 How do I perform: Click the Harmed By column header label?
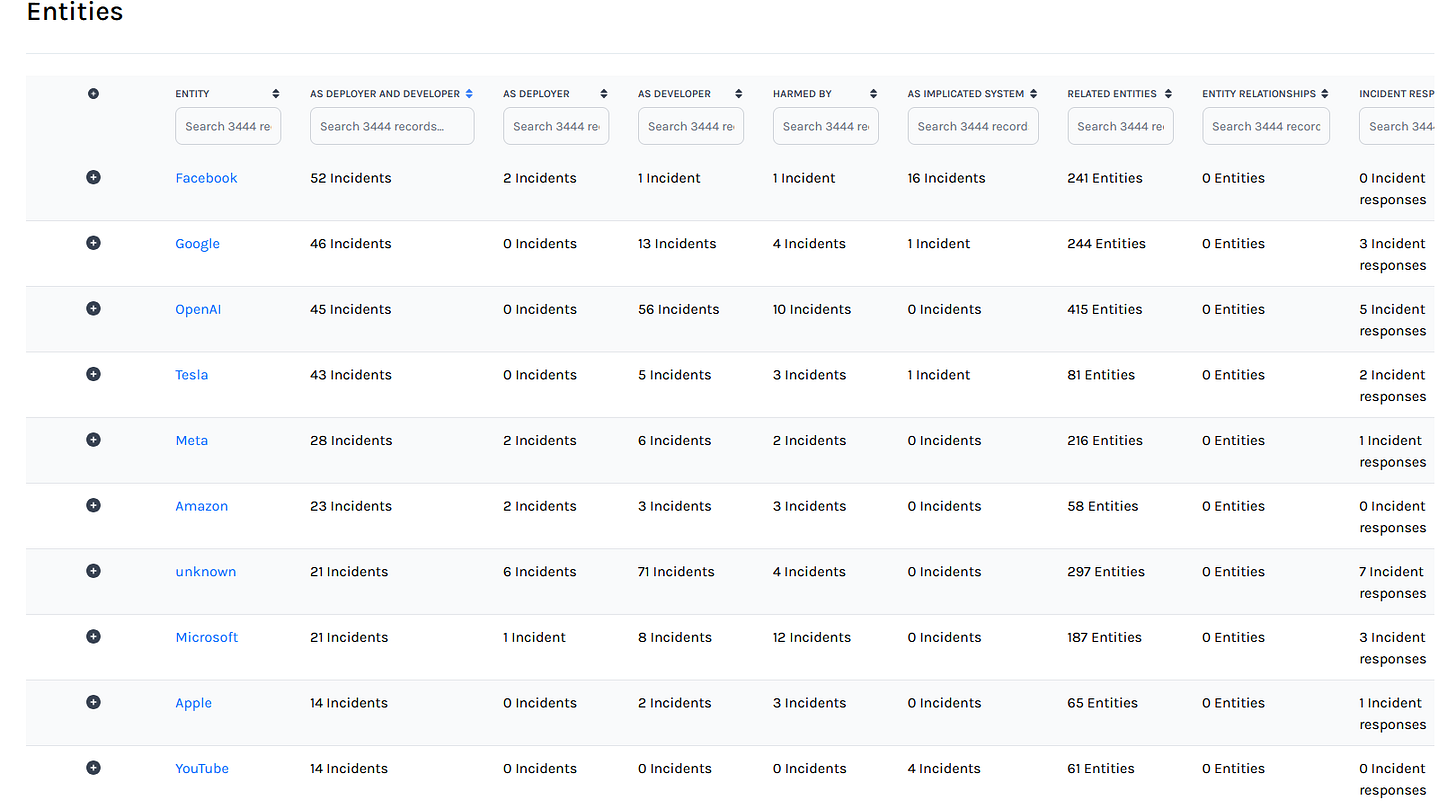click(802, 94)
